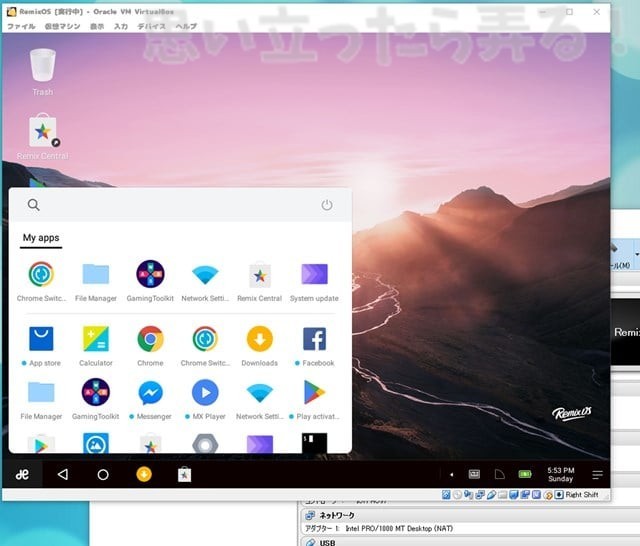Image resolution: width=640 pixels, height=546 pixels.
Task: Open the Calculator app
Action: point(96,346)
